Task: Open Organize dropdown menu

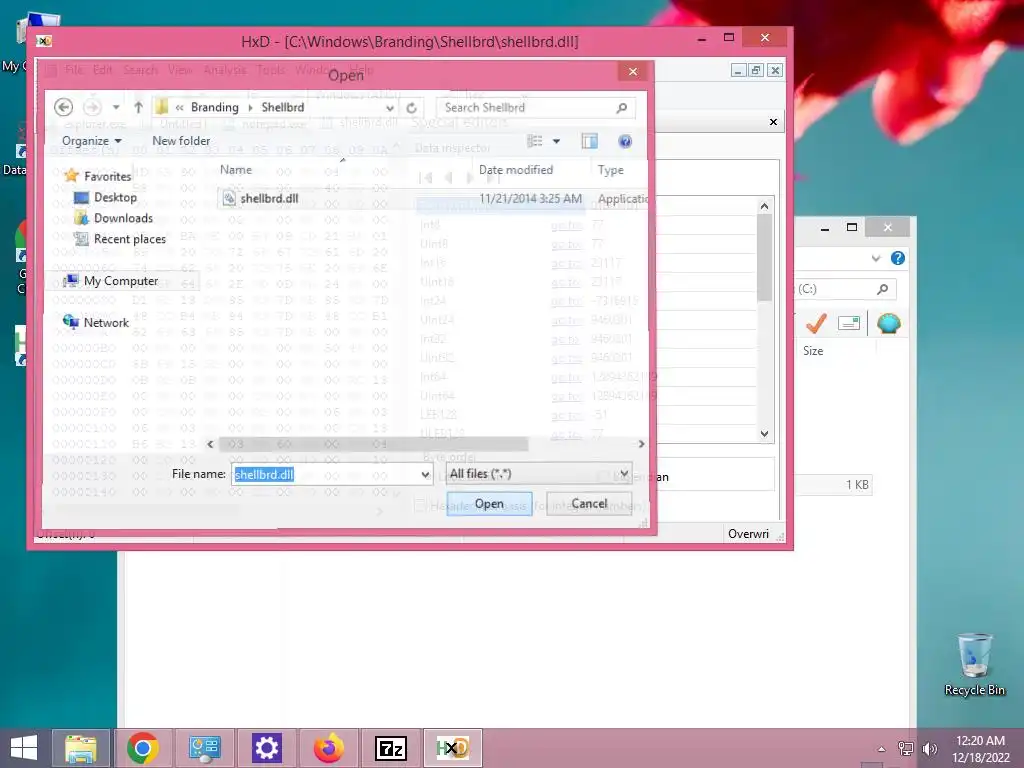Action: coord(92,141)
